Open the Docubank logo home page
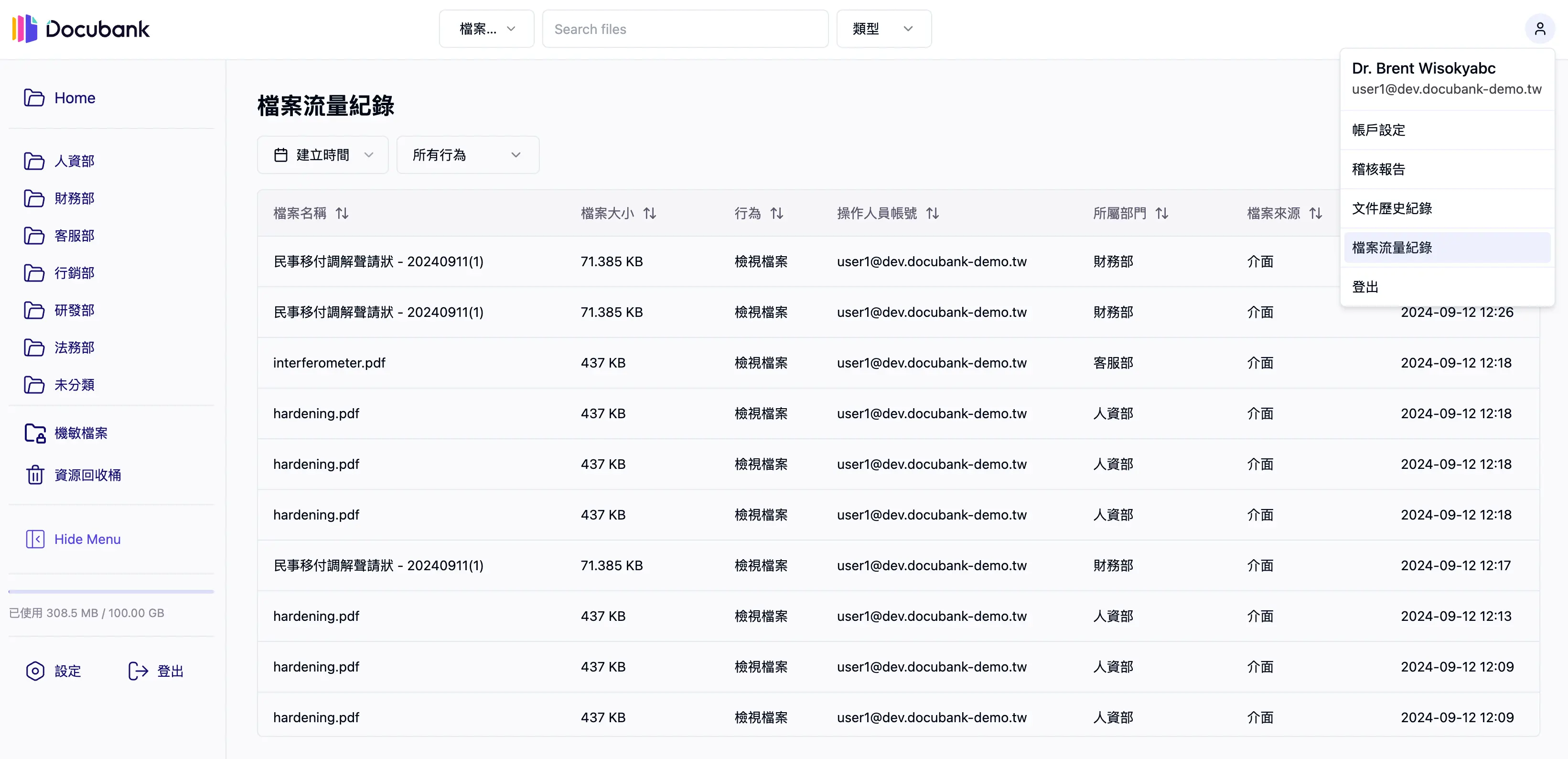The width and height of the screenshot is (1568, 759). [x=80, y=28]
